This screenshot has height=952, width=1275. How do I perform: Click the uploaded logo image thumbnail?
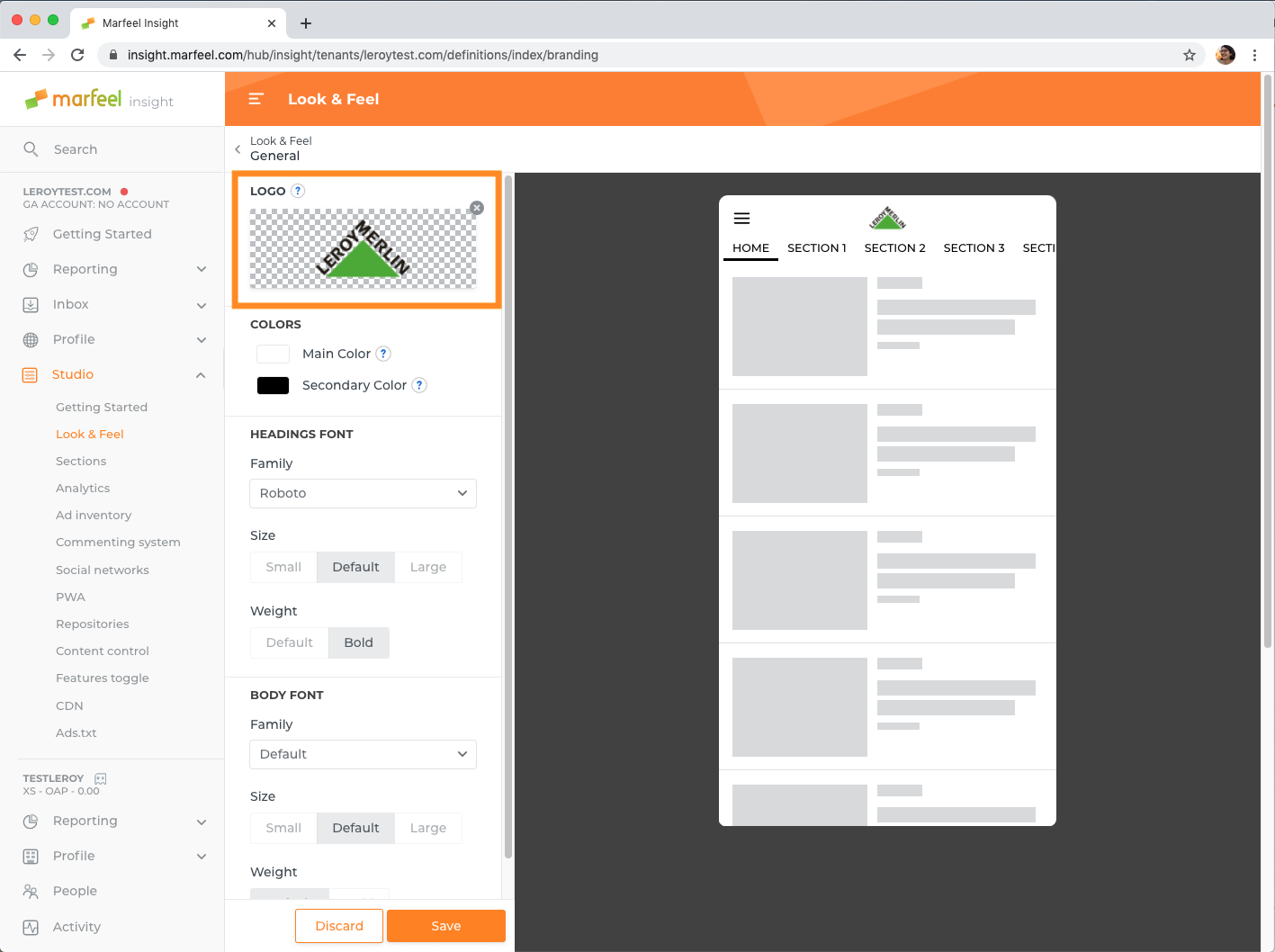(x=363, y=248)
